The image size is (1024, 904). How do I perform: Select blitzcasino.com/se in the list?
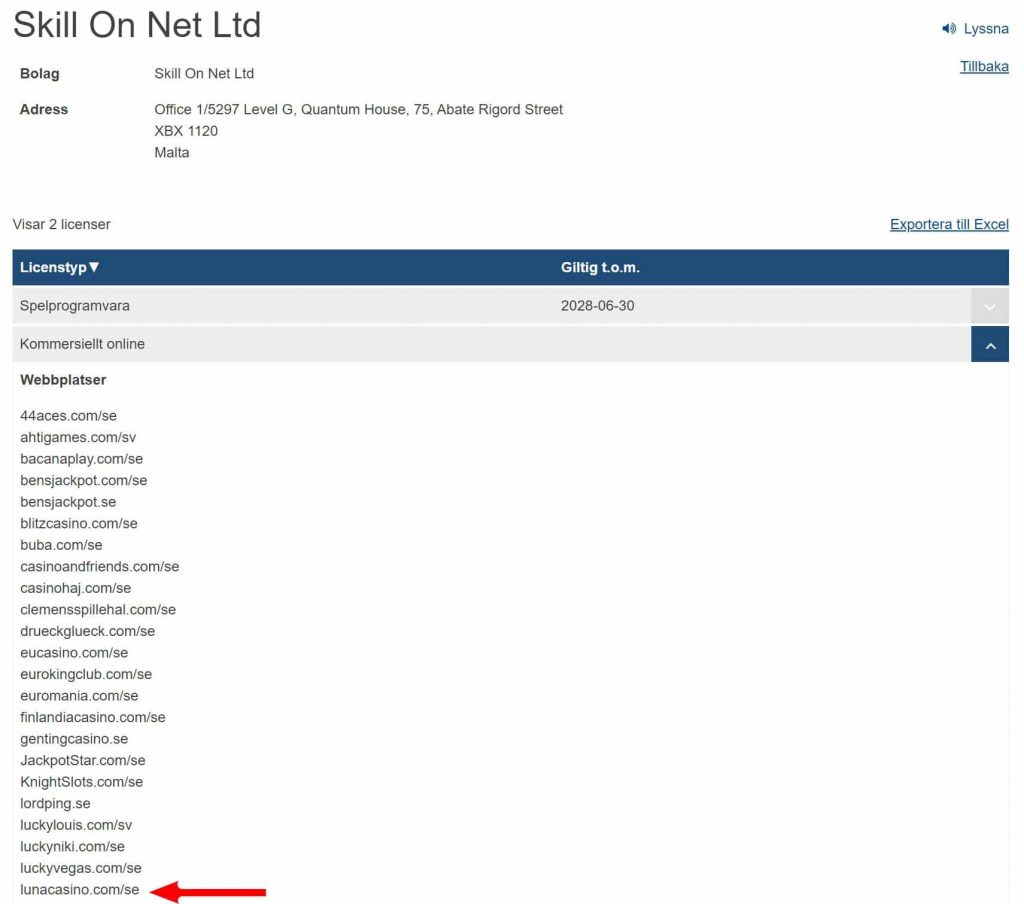coord(79,523)
